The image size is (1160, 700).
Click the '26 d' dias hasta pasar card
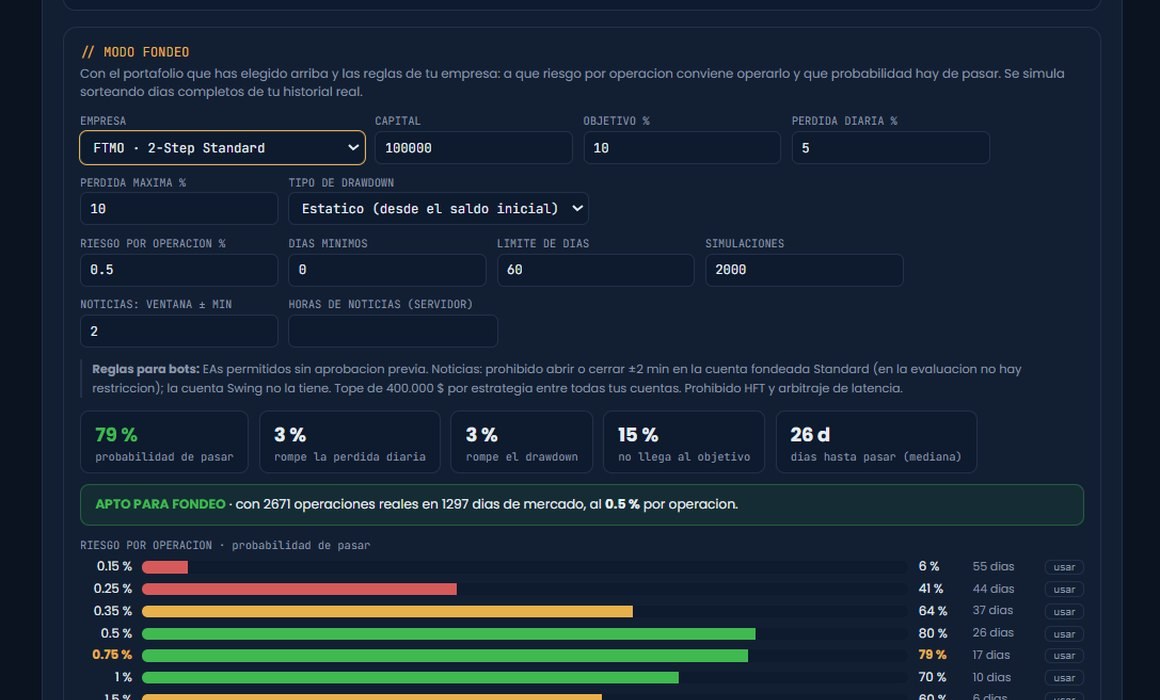click(x=876, y=442)
